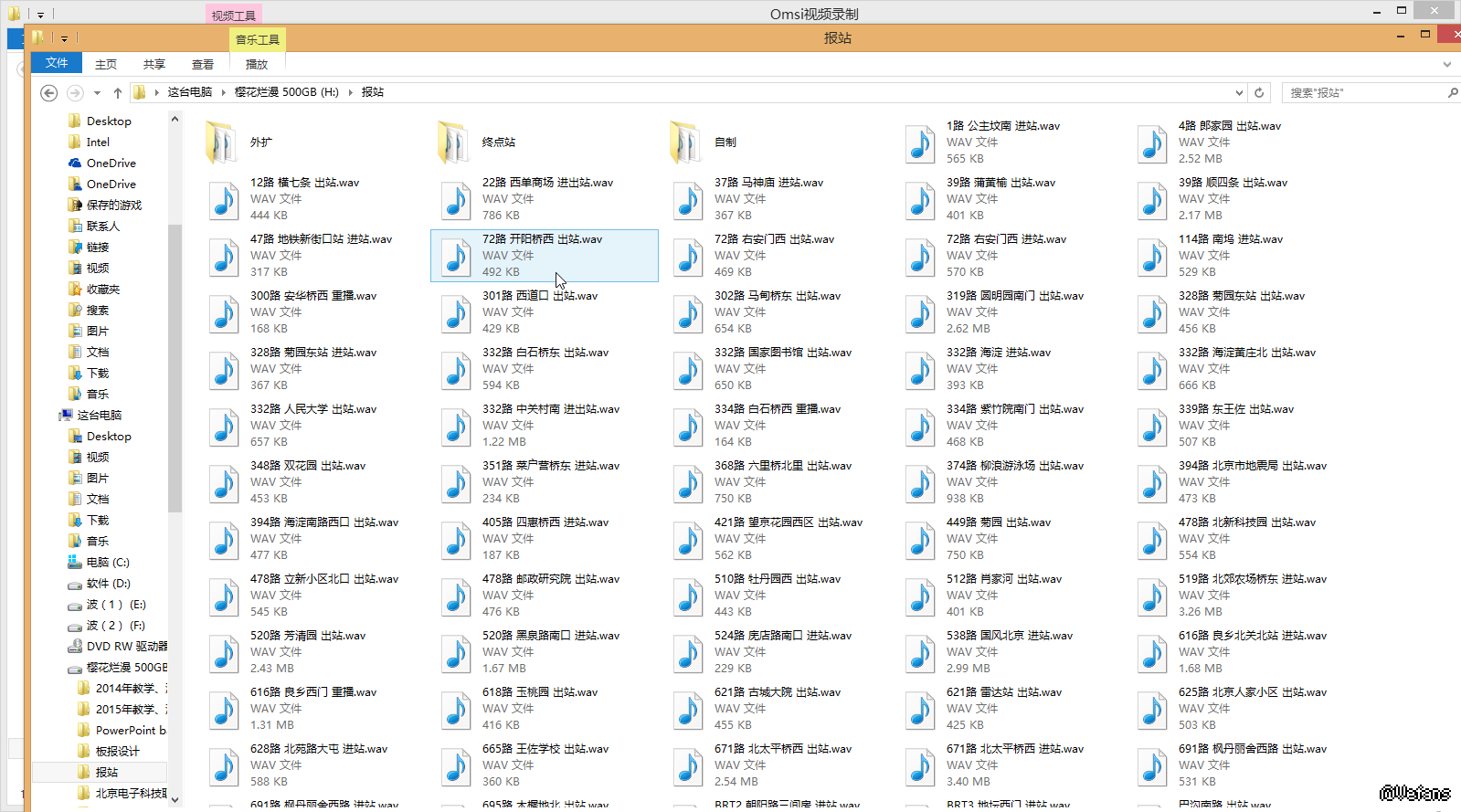Screen dimensions: 1461x812
Task: Select 这台电脑 in navigation pane
Action: (x=99, y=416)
